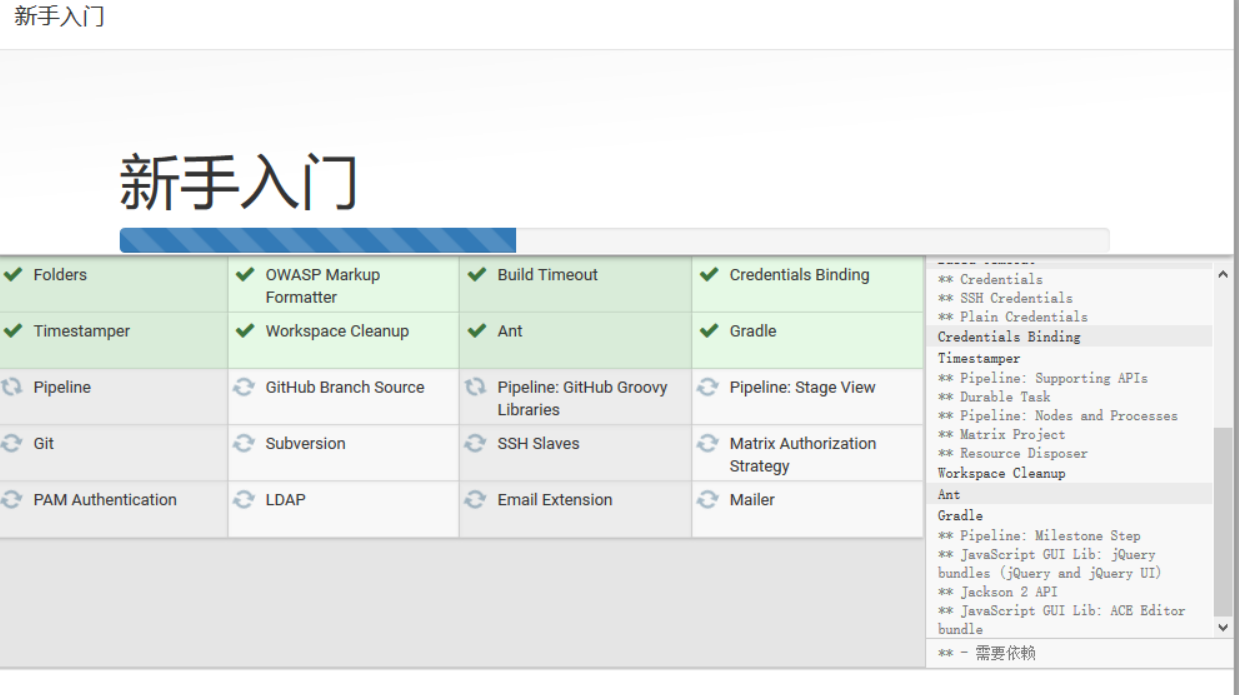The width and height of the screenshot is (1239, 695).
Task: Click the large 新手入门 heading
Action: [238, 182]
